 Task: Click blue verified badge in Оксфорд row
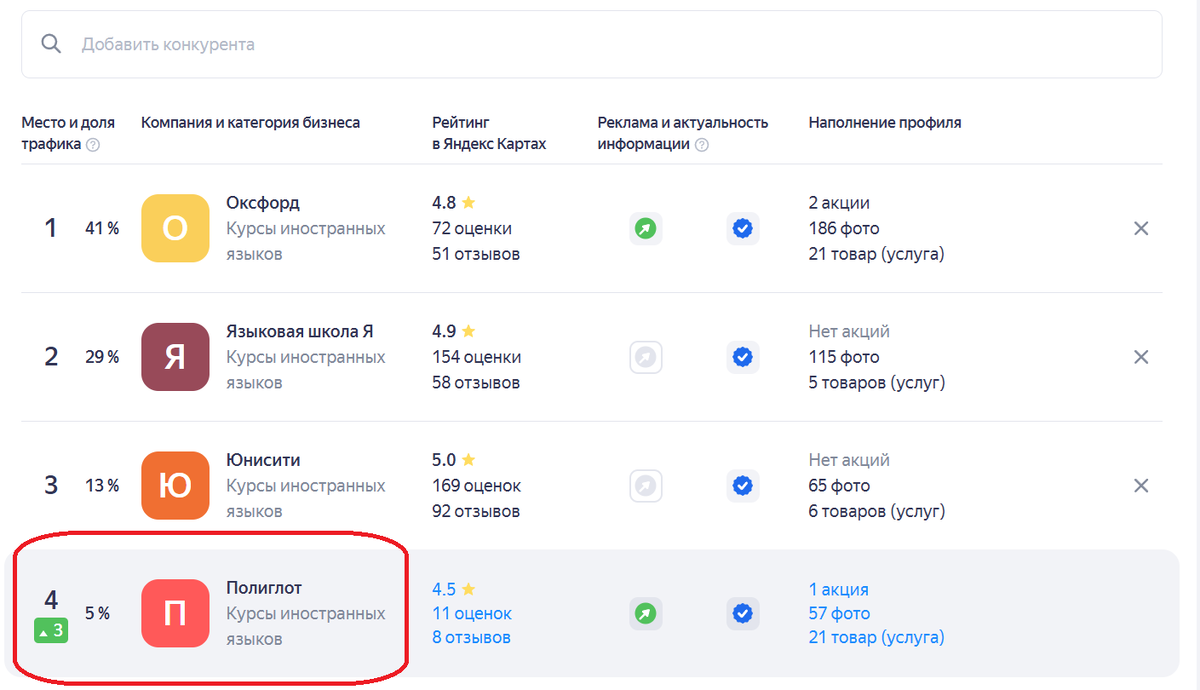click(x=742, y=229)
